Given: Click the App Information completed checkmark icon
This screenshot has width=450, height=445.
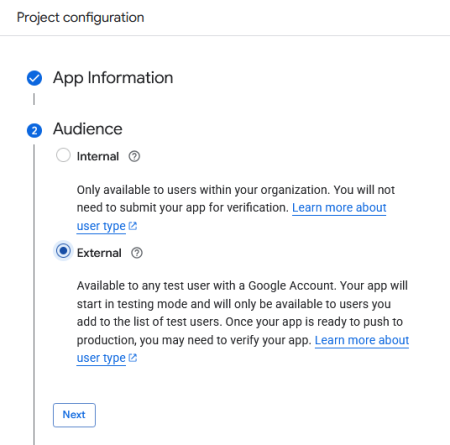Looking at the screenshot, I should [34, 78].
